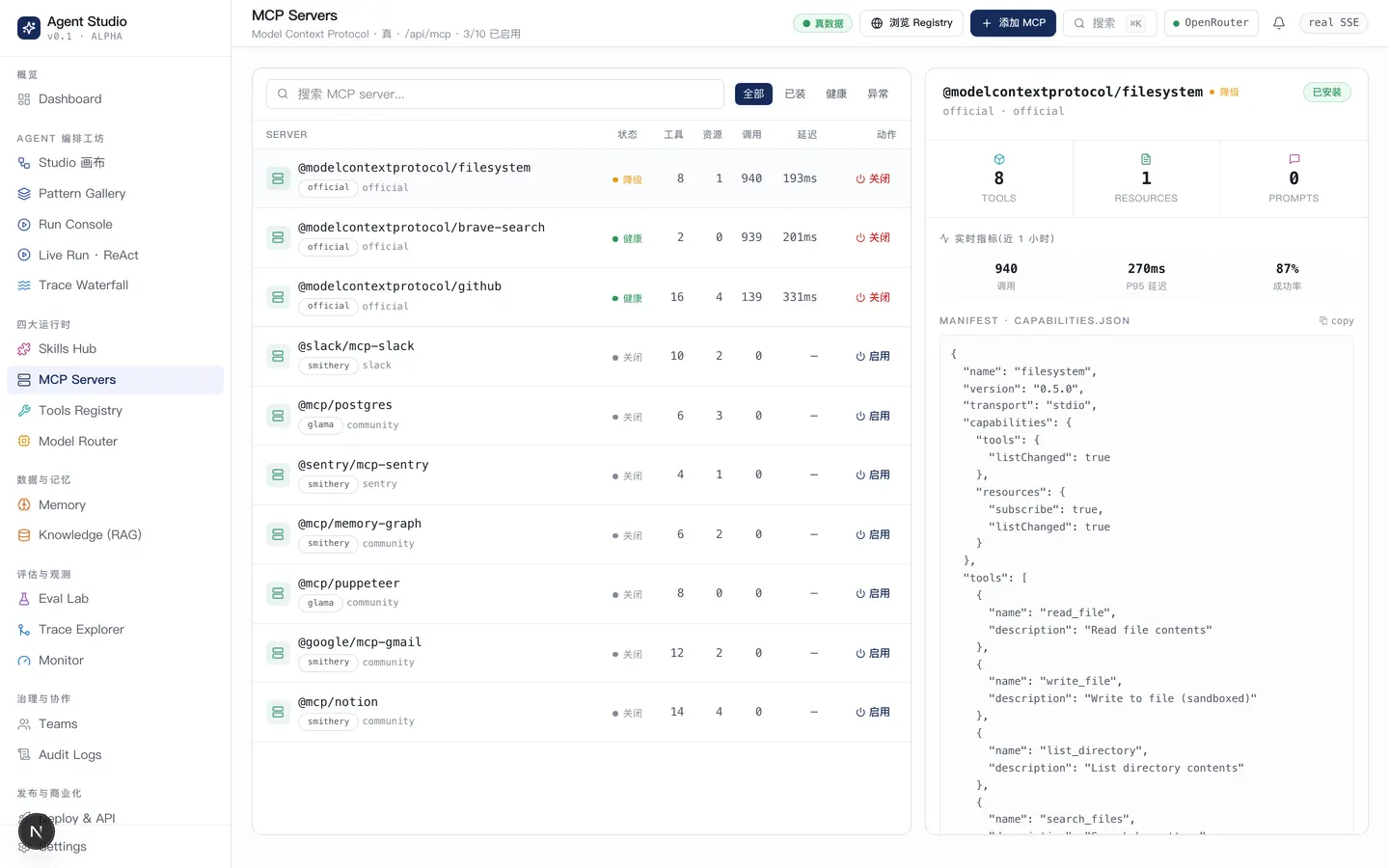The height and width of the screenshot is (868, 1389).
Task: Copy the capabilities.json manifest
Action: 1337,321
